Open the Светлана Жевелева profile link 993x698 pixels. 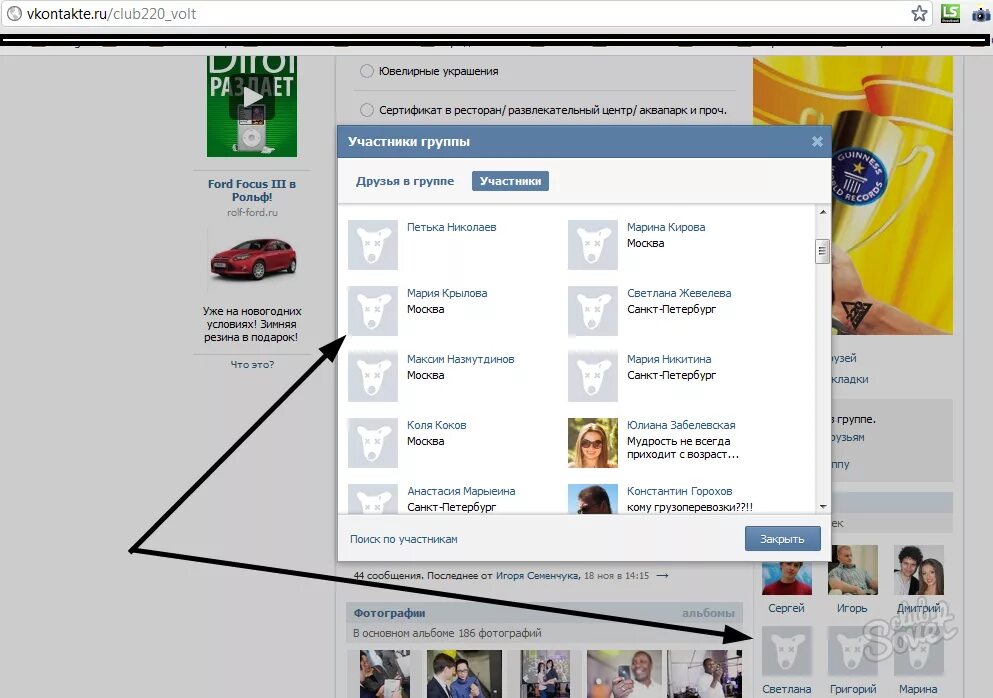pos(679,293)
